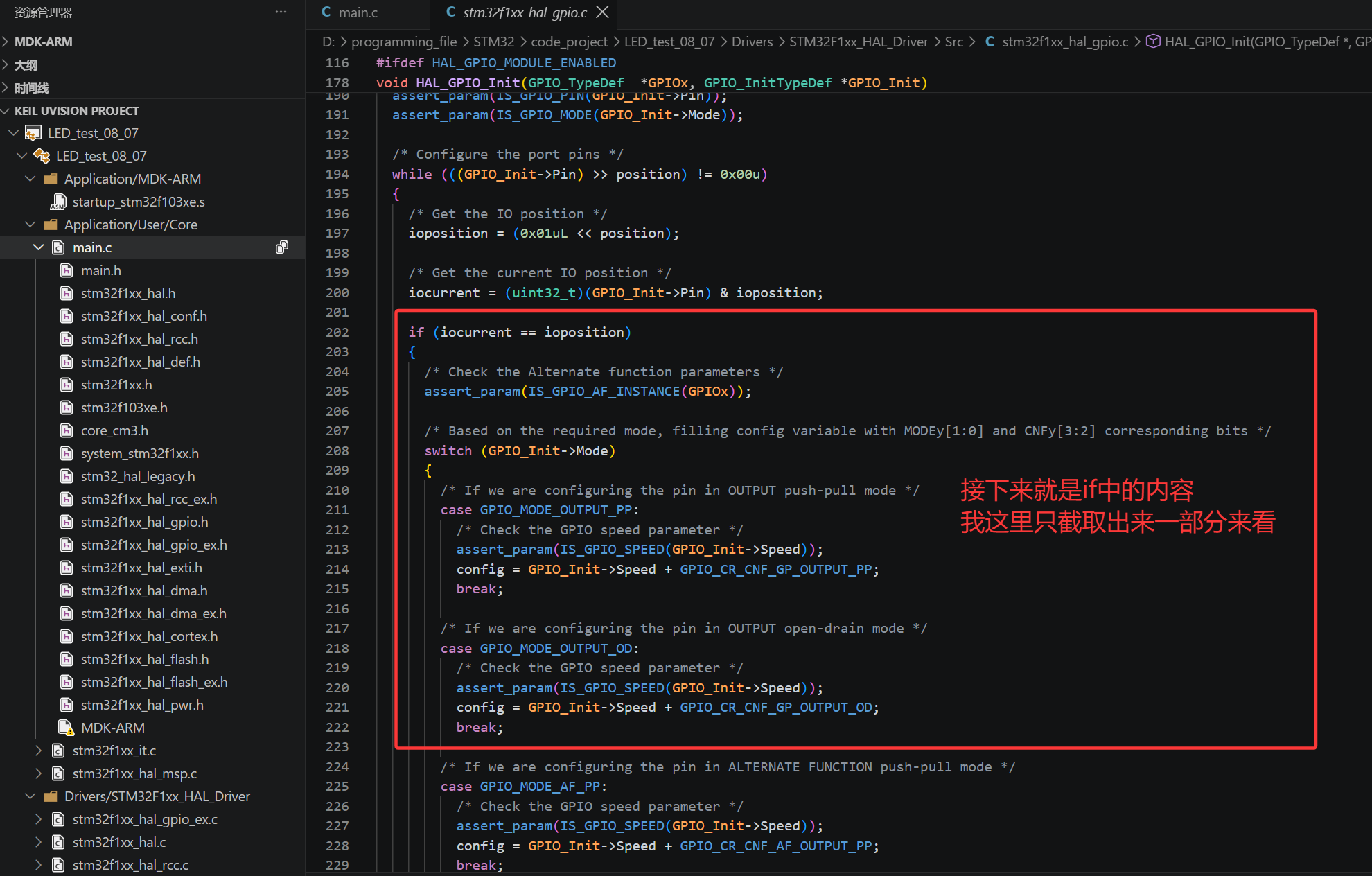Open stm32f1xx_hal_gpio_ex.h header file
The width and height of the screenshot is (1372, 876).
click(x=154, y=544)
